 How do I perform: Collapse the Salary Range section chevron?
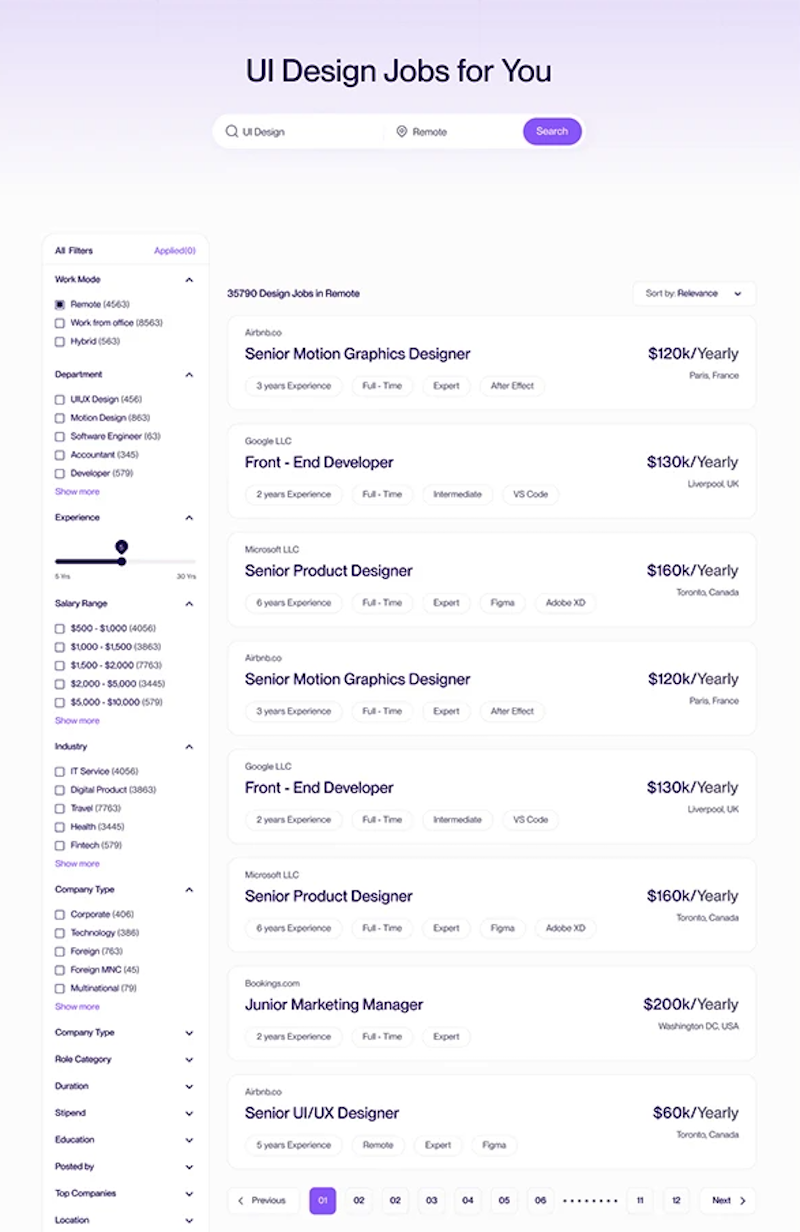coord(189,604)
